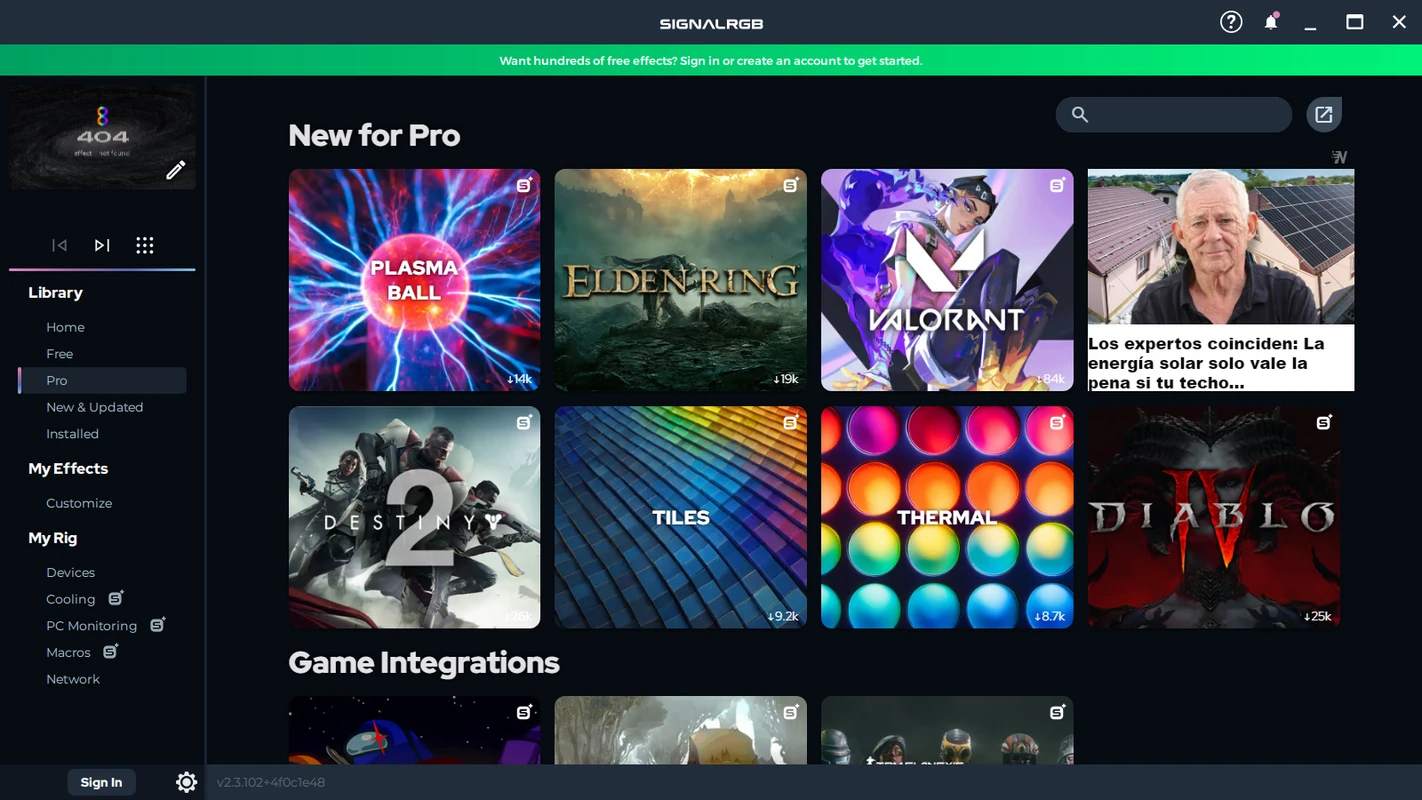Open the Network page
Image resolution: width=1422 pixels, height=800 pixels.
tap(73, 679)
